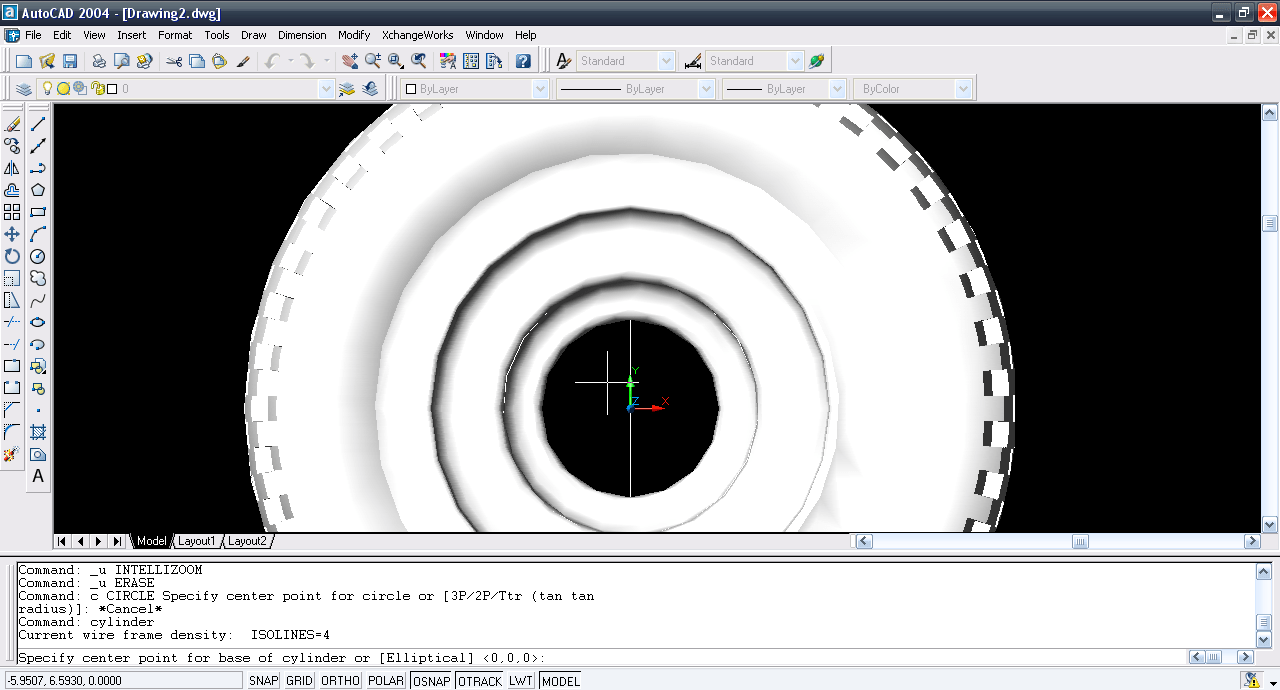Open Layer Properties Manager icon

24,89
